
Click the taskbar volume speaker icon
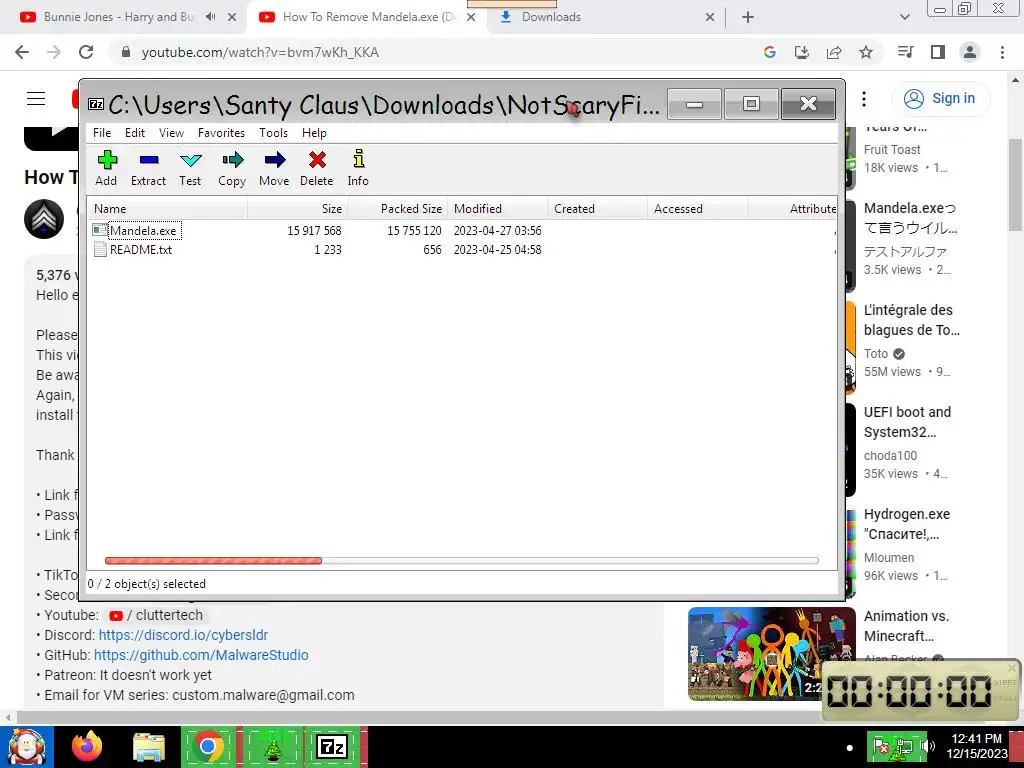[927, 746]
